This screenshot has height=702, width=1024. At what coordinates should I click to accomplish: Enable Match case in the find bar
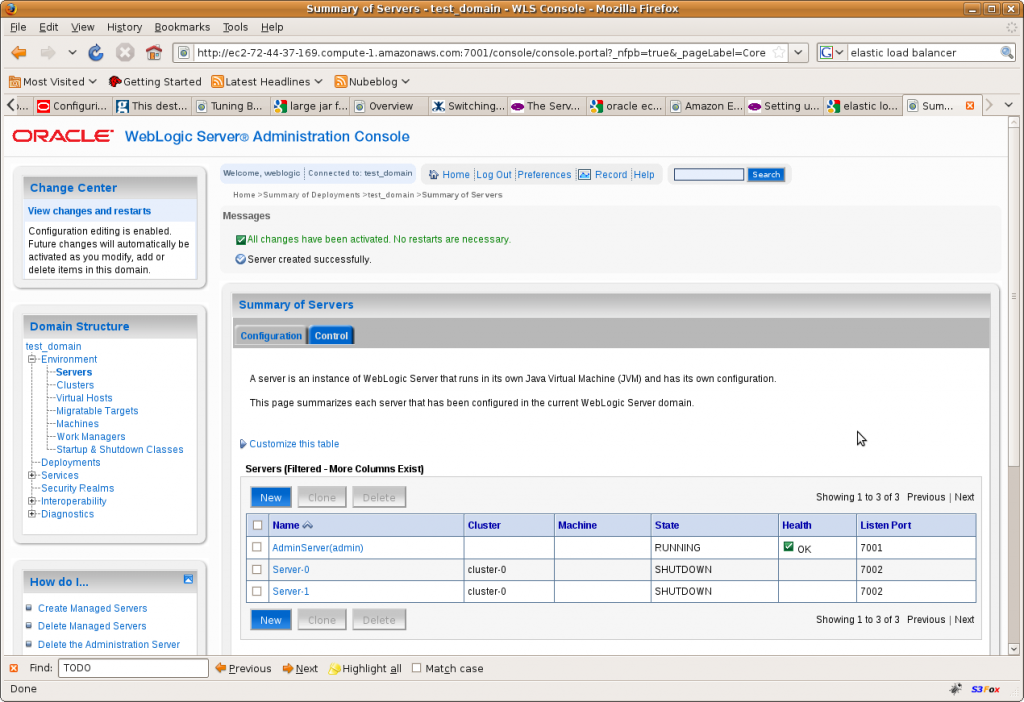tap(416, 668)
